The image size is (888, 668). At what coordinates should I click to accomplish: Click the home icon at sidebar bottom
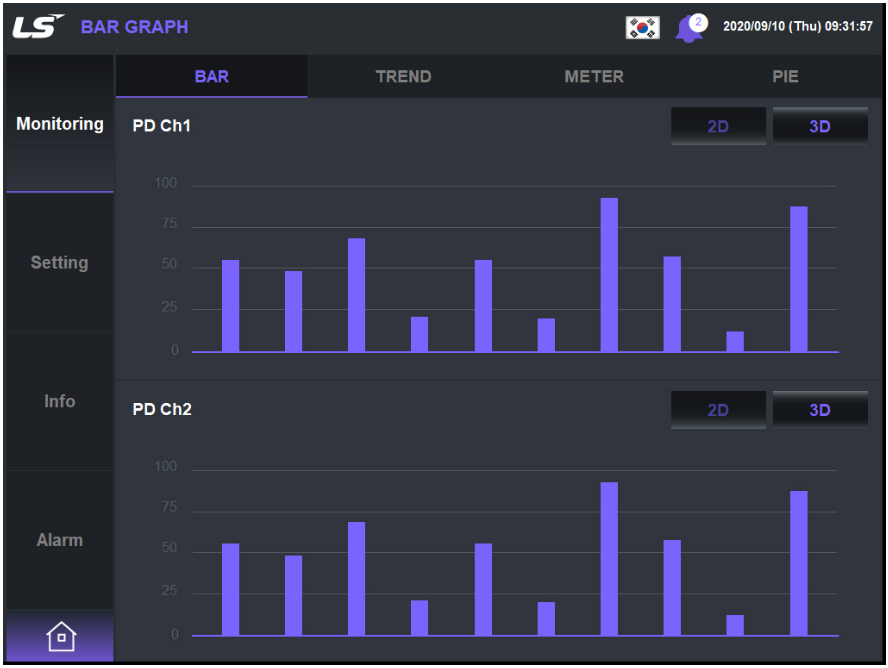59,635
